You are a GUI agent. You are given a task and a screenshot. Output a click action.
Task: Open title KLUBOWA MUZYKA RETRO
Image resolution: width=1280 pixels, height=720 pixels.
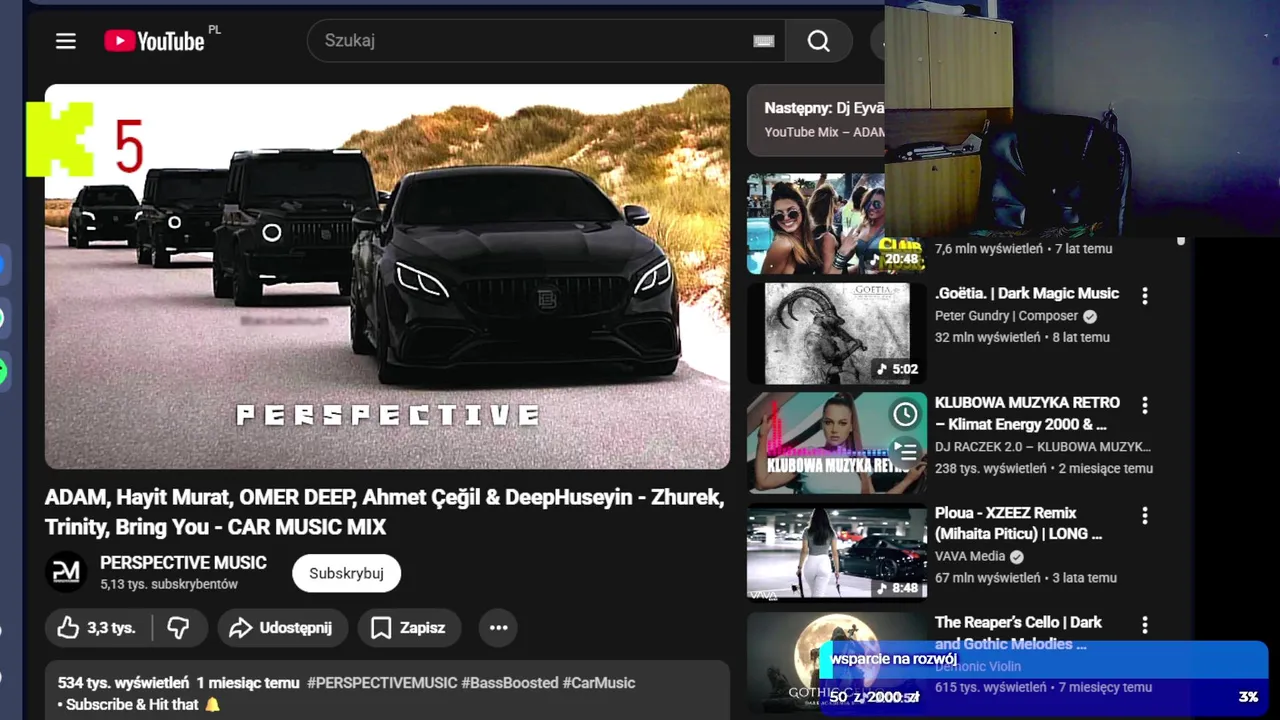coord(1027,413)
